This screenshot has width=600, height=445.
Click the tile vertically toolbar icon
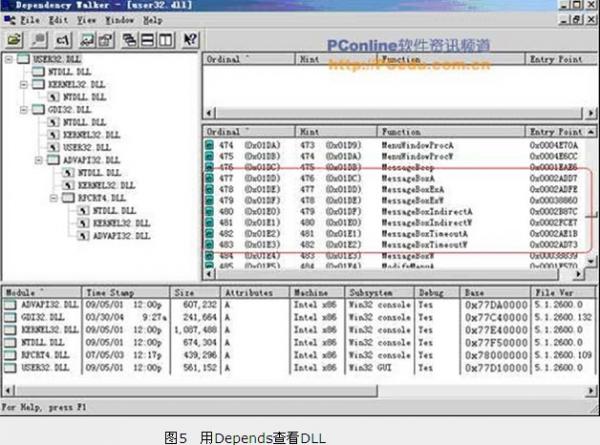[166, 40]
